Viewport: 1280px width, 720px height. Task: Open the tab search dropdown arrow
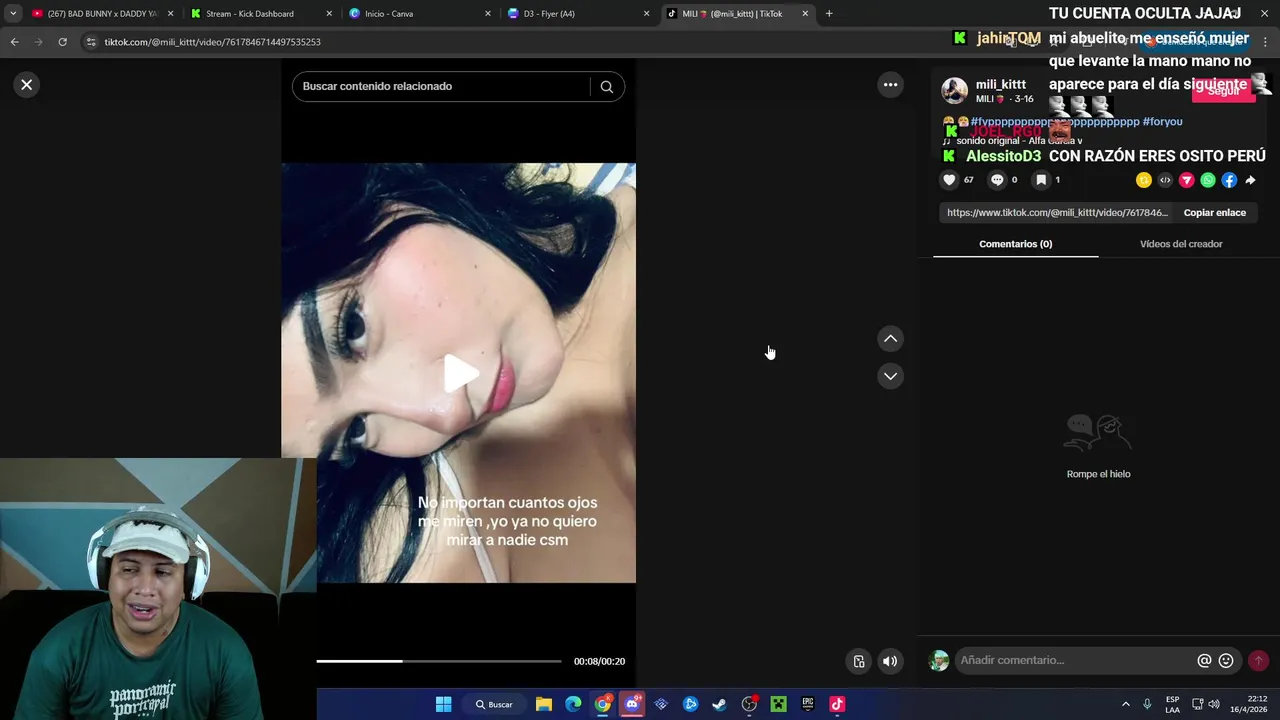(x=13, y=14)
